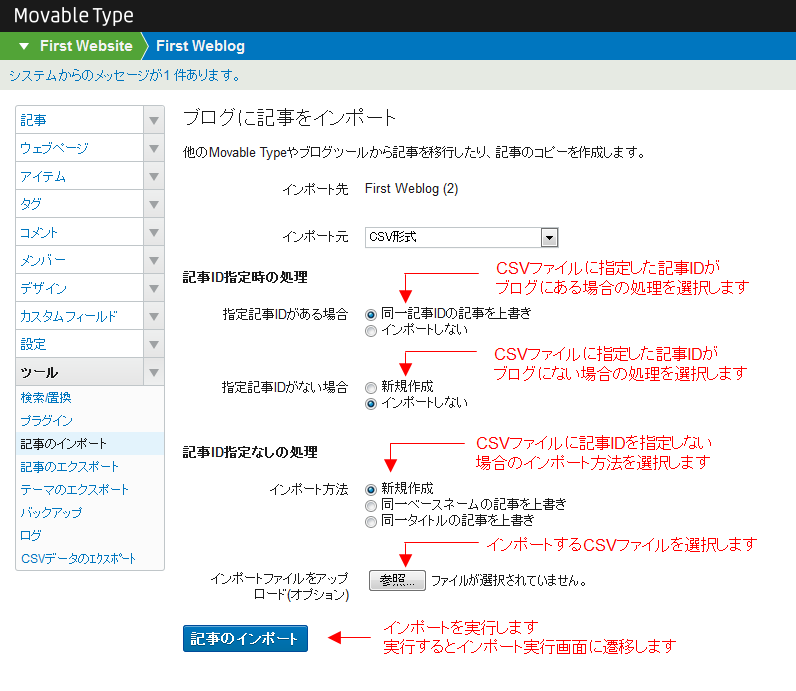Open the デザイン sidebar menu

pos(80,288)
